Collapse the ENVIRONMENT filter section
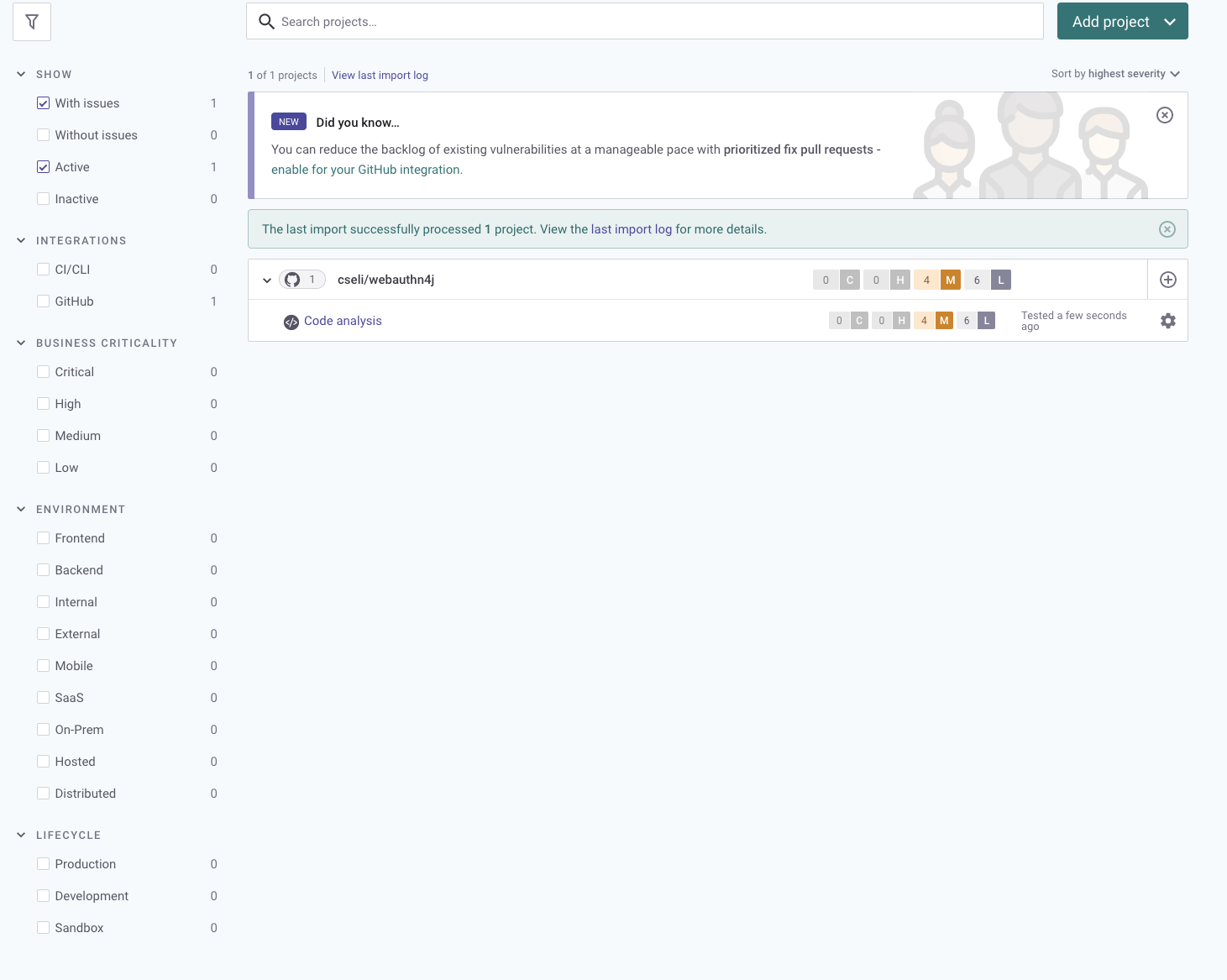Screen dimensions: 1227x980 [x=21, y=508]
